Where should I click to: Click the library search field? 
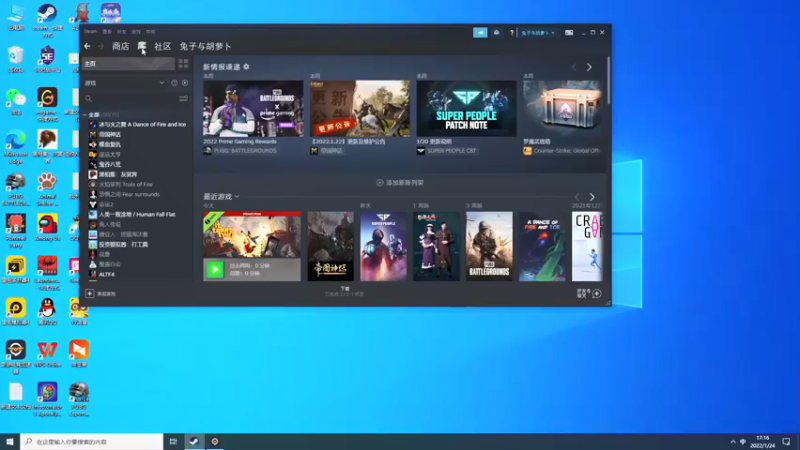point(130,98)
